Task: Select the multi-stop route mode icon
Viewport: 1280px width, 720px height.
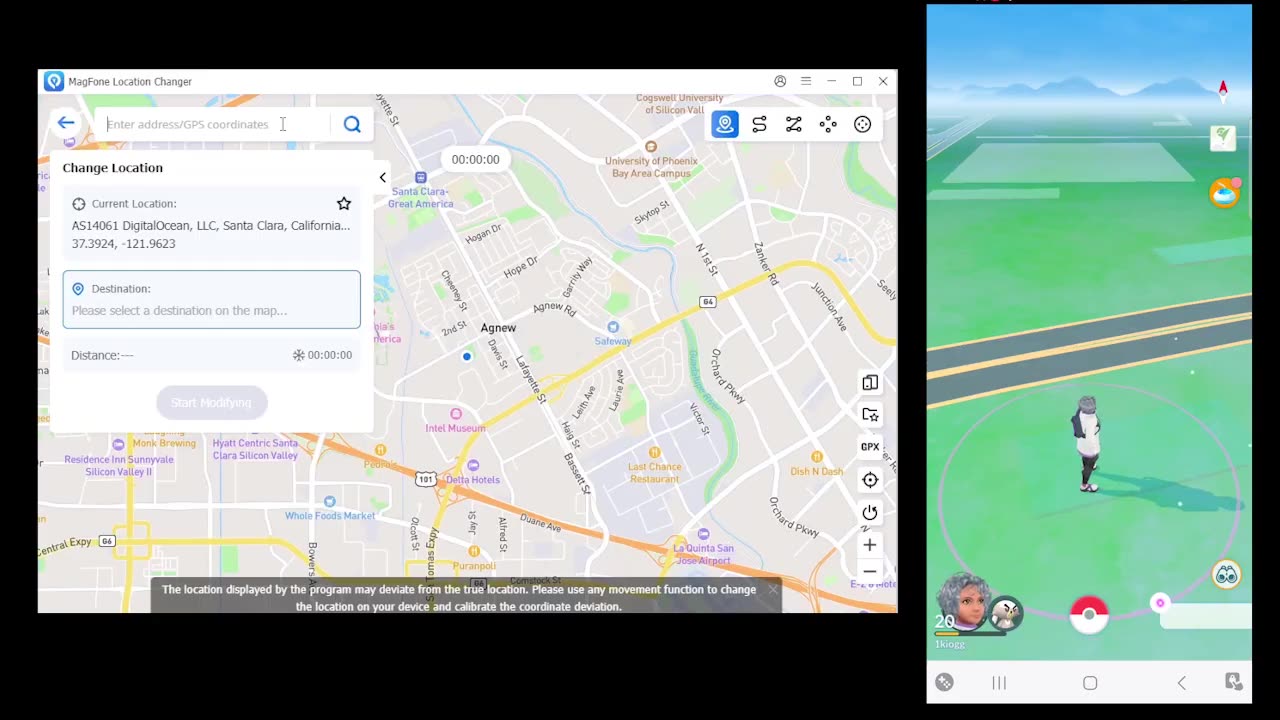Action: pos(794,124)
